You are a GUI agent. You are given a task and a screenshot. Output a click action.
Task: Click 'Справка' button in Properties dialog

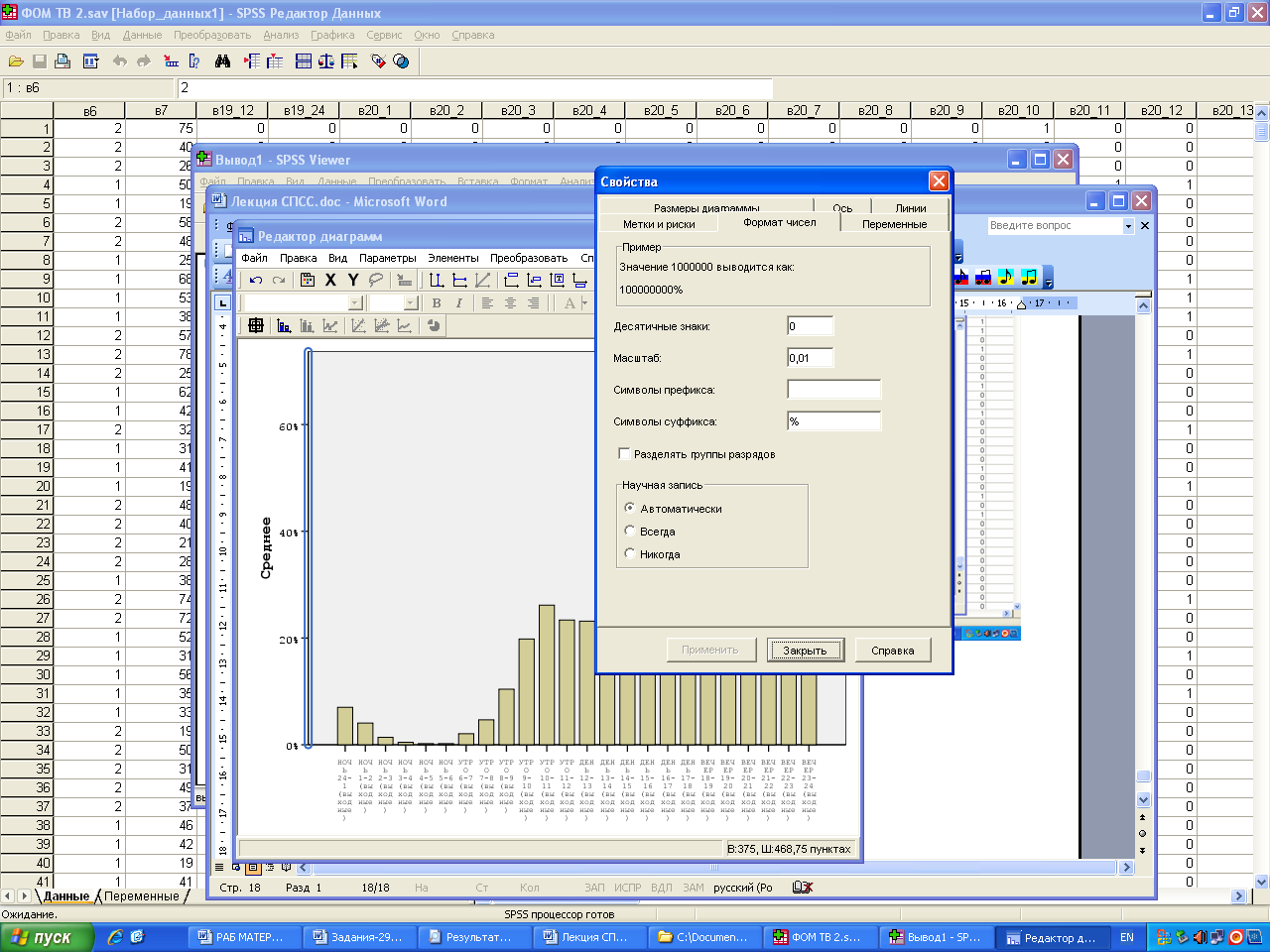pyautogui.click(x=893, y=651)
